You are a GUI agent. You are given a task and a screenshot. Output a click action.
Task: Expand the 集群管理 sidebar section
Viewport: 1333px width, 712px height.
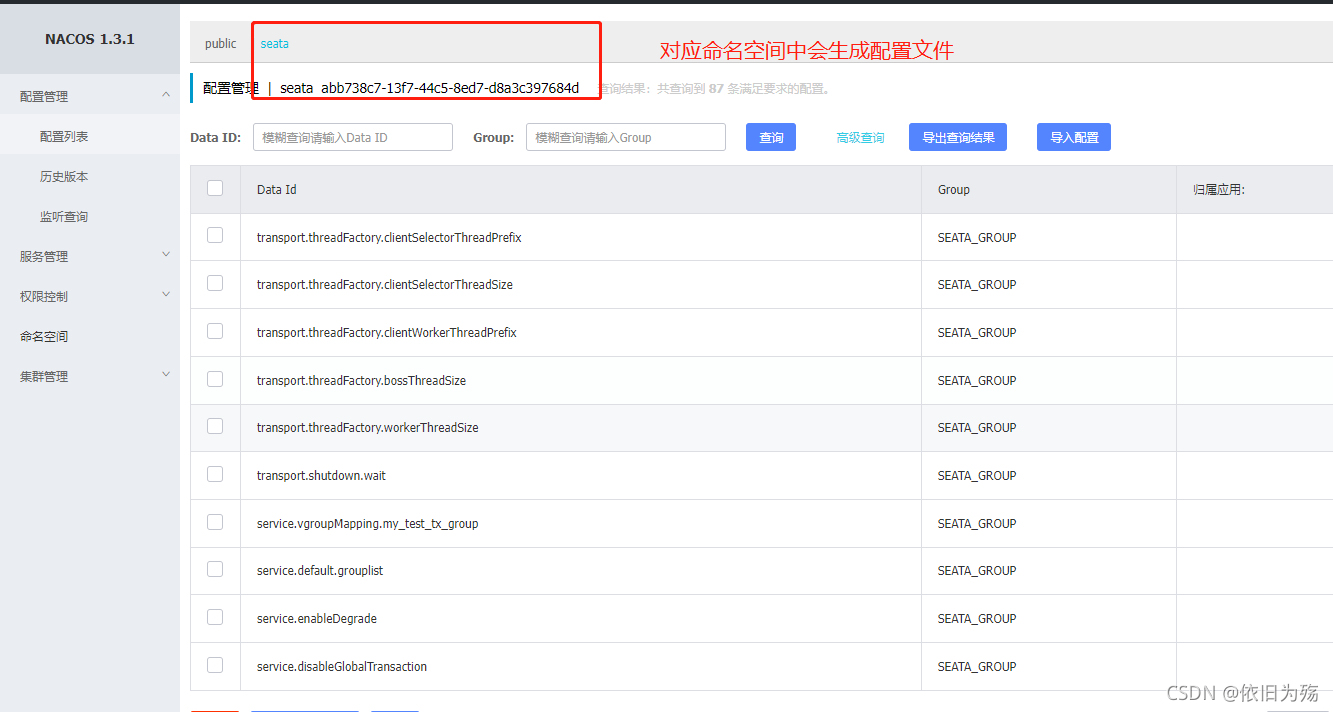[x=90, y=376]
